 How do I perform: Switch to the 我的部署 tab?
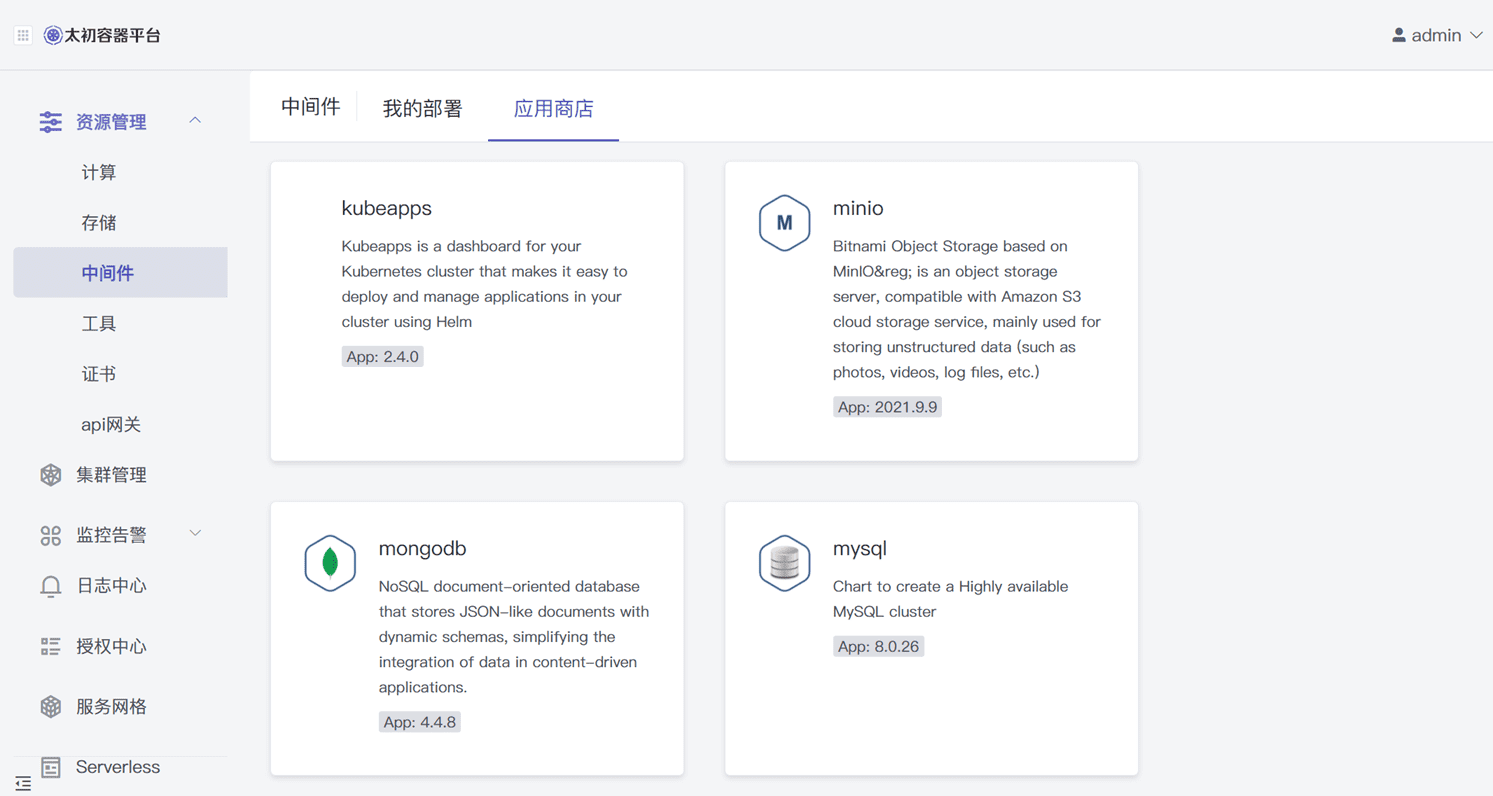pos(422,108)
